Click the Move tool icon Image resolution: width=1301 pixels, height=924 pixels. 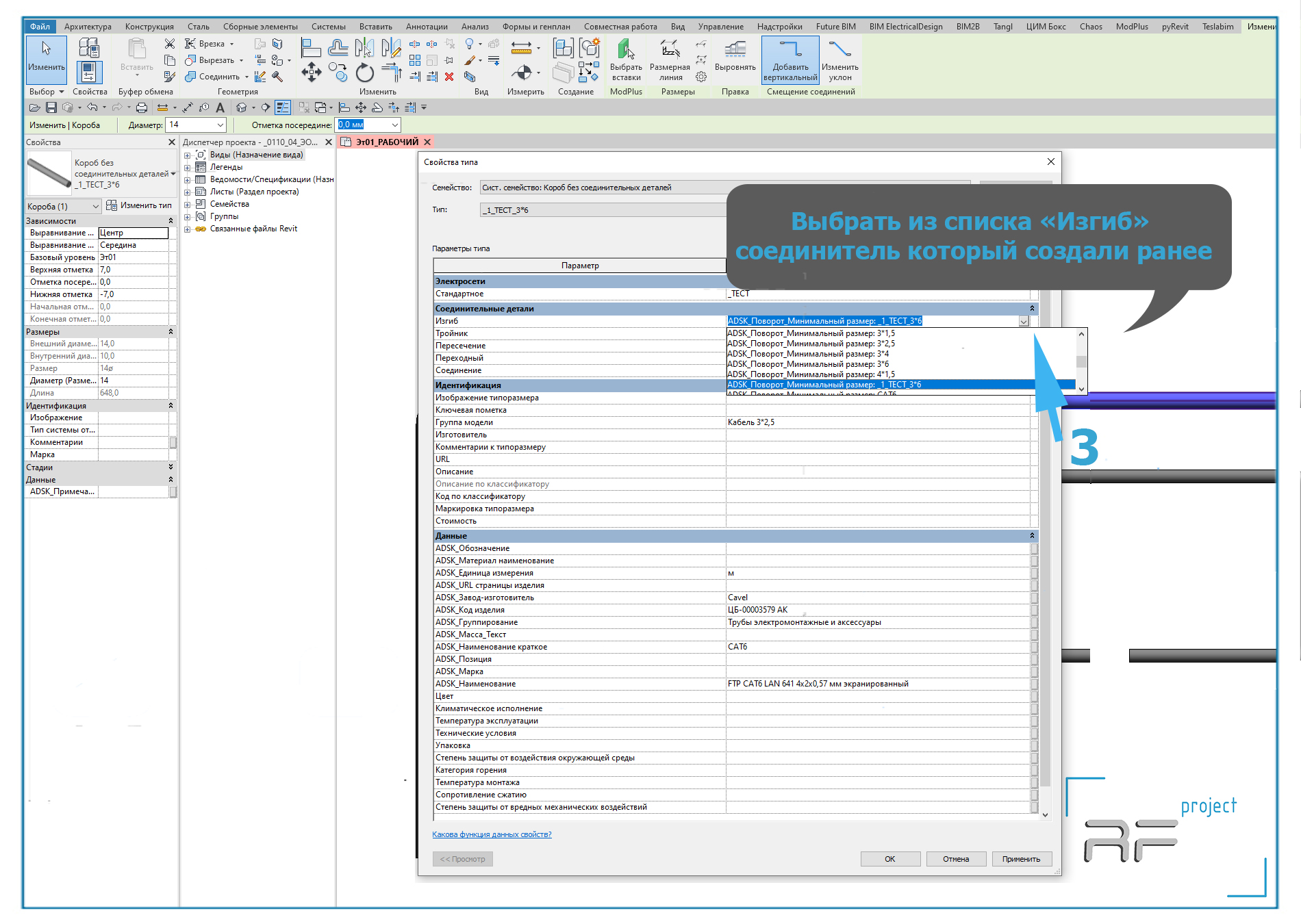312,72
